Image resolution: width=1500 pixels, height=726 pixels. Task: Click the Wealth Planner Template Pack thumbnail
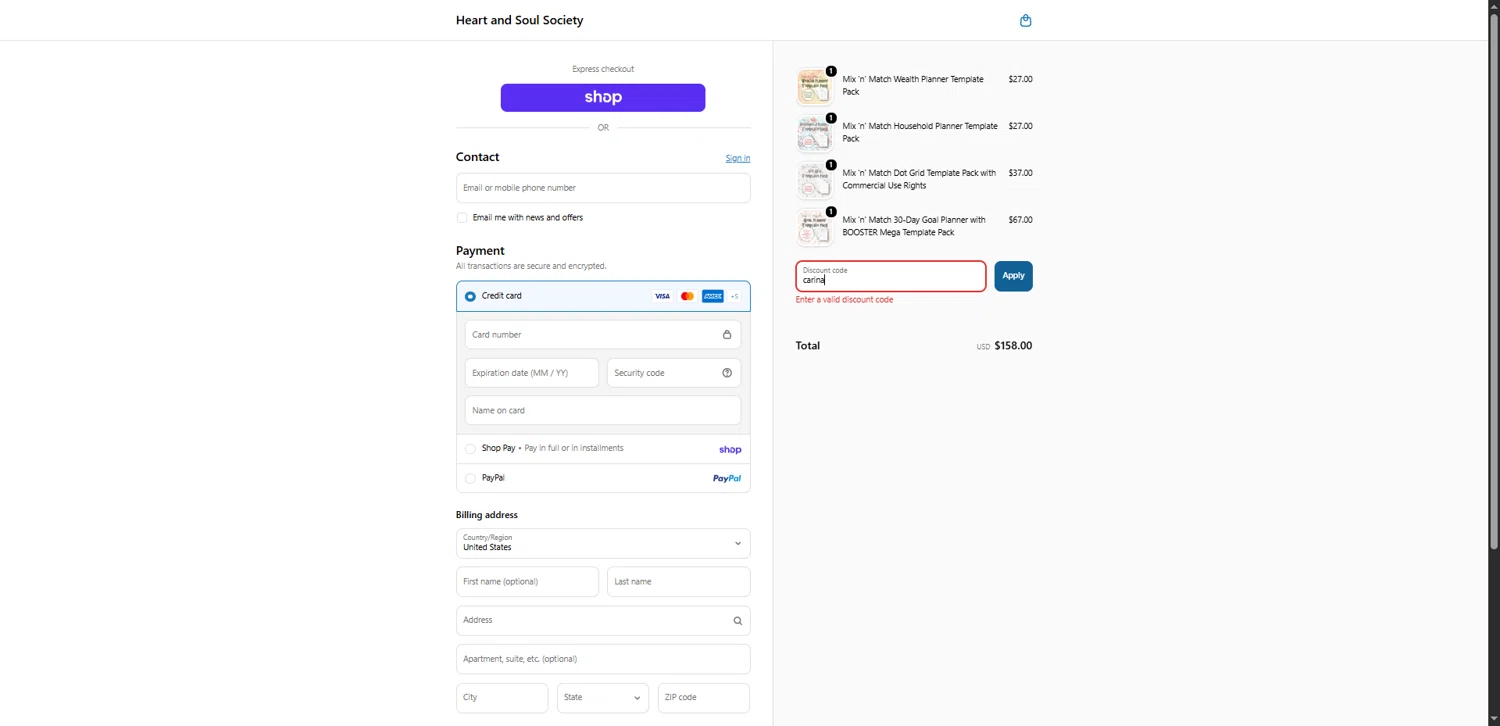pyautogui.click(x=814, y=86)
